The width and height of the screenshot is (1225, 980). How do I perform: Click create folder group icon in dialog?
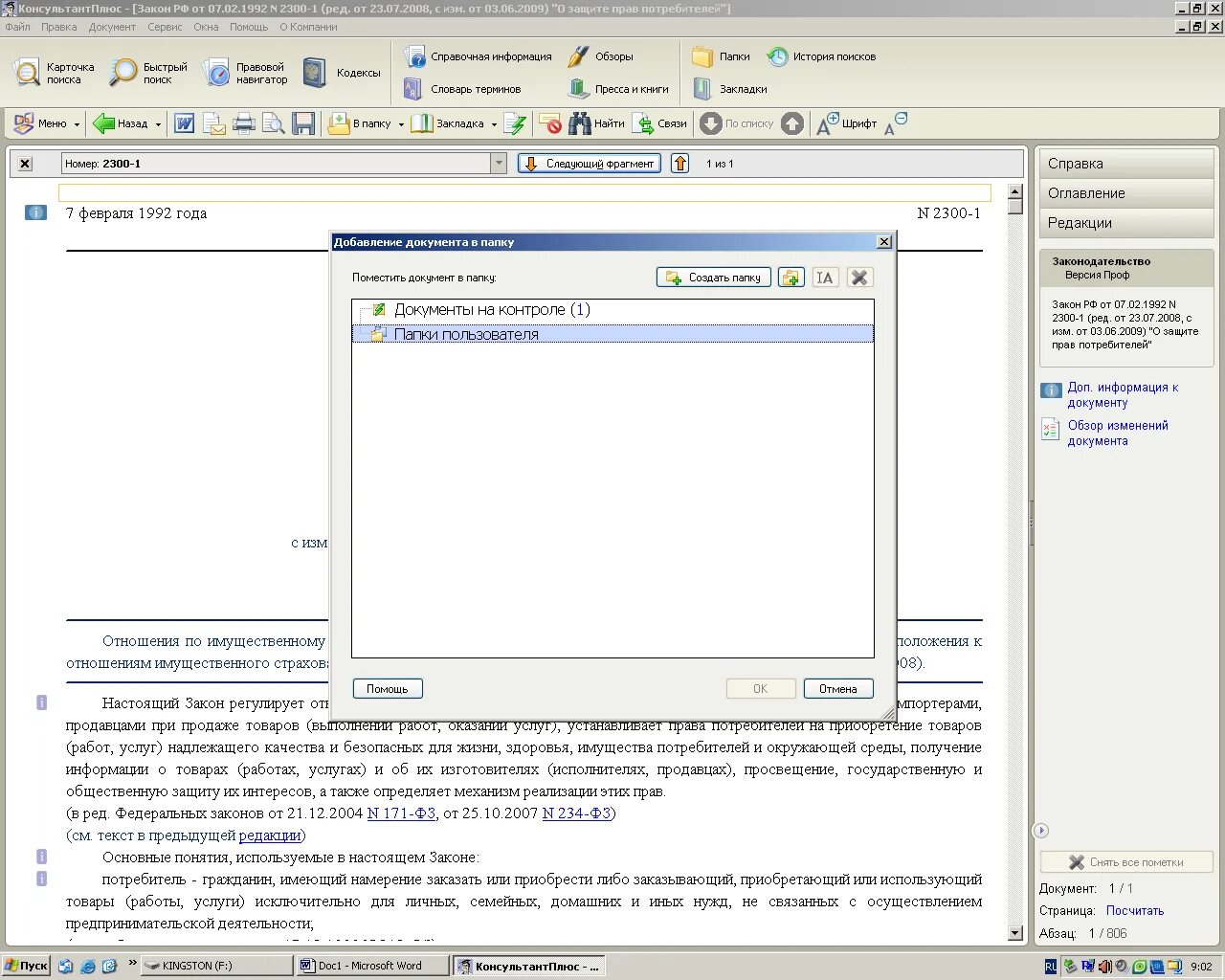[791, 278]
